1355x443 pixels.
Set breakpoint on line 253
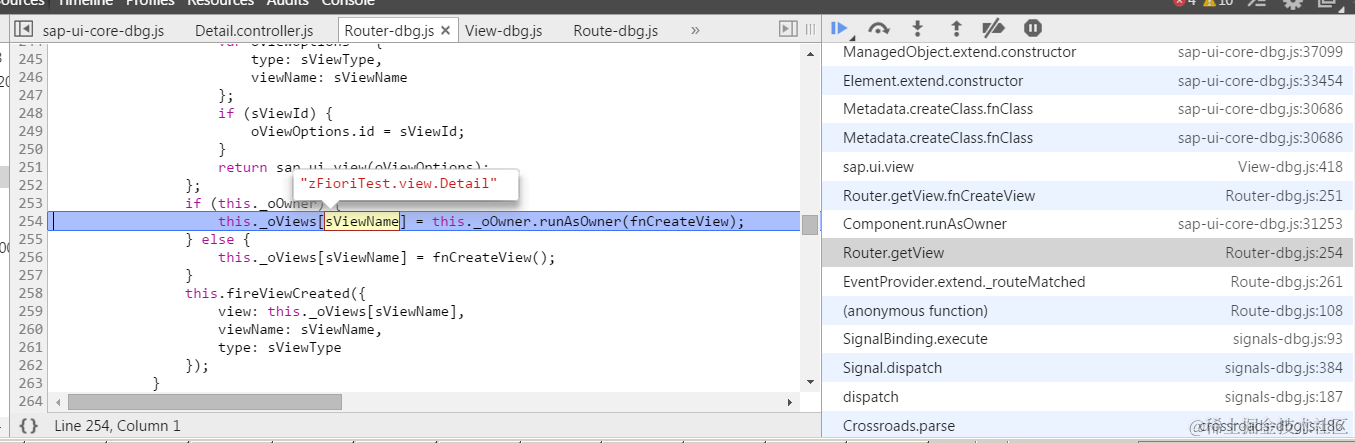pos(32,203)
